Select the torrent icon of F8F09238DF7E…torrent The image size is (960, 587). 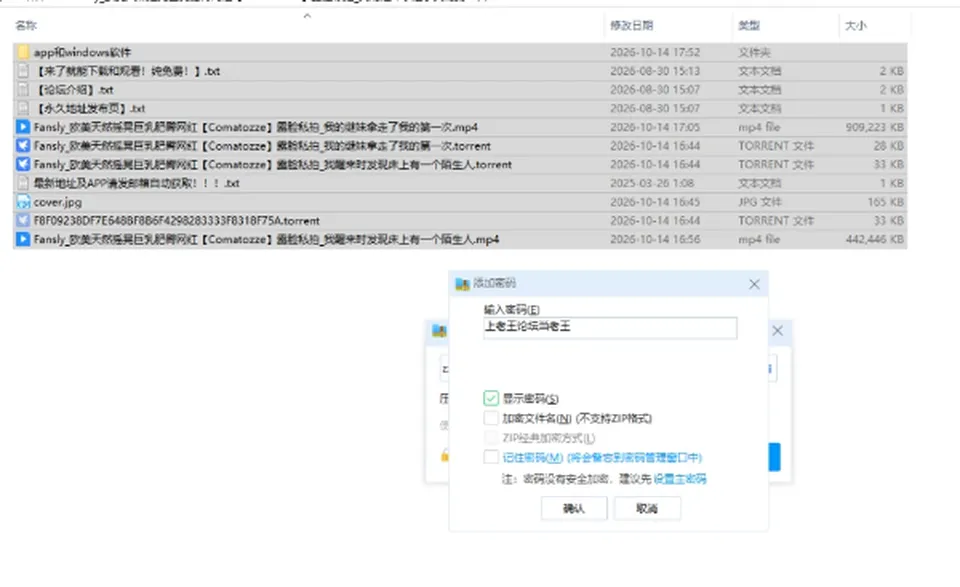pyautogui.click(x=23, y=220)
